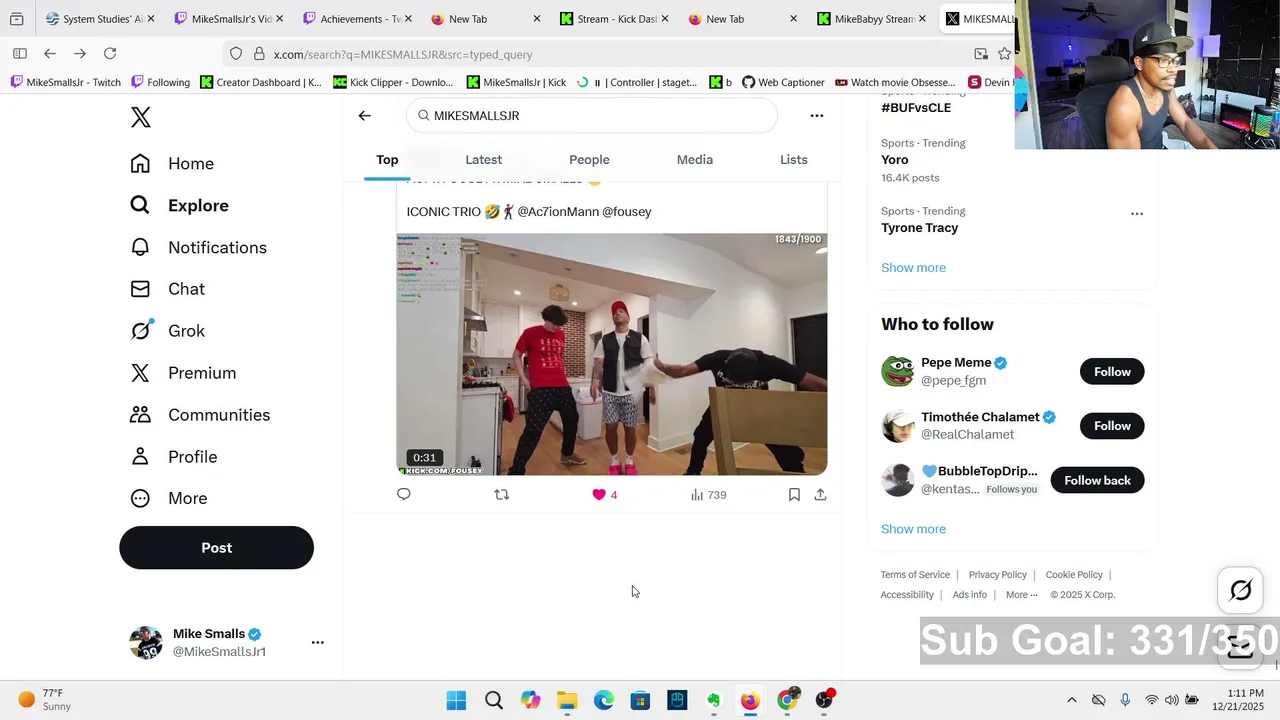Show more Who to follow suggestions

pyautogui.click(x=913, y=529)
